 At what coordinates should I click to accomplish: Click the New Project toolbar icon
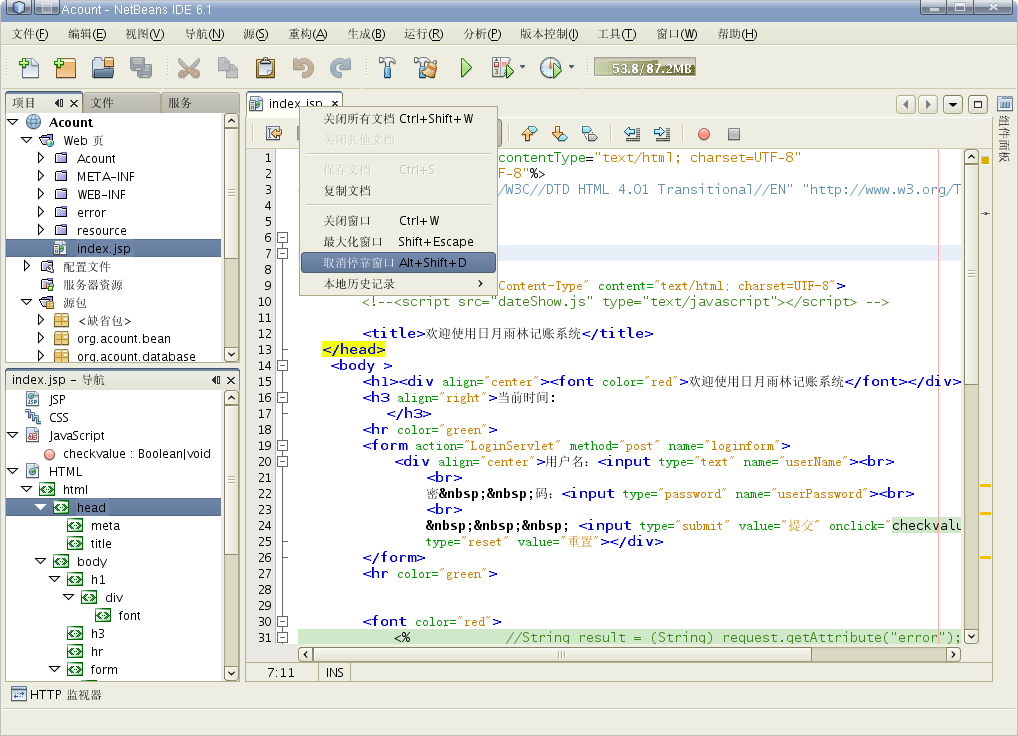(x=65, y=67)
